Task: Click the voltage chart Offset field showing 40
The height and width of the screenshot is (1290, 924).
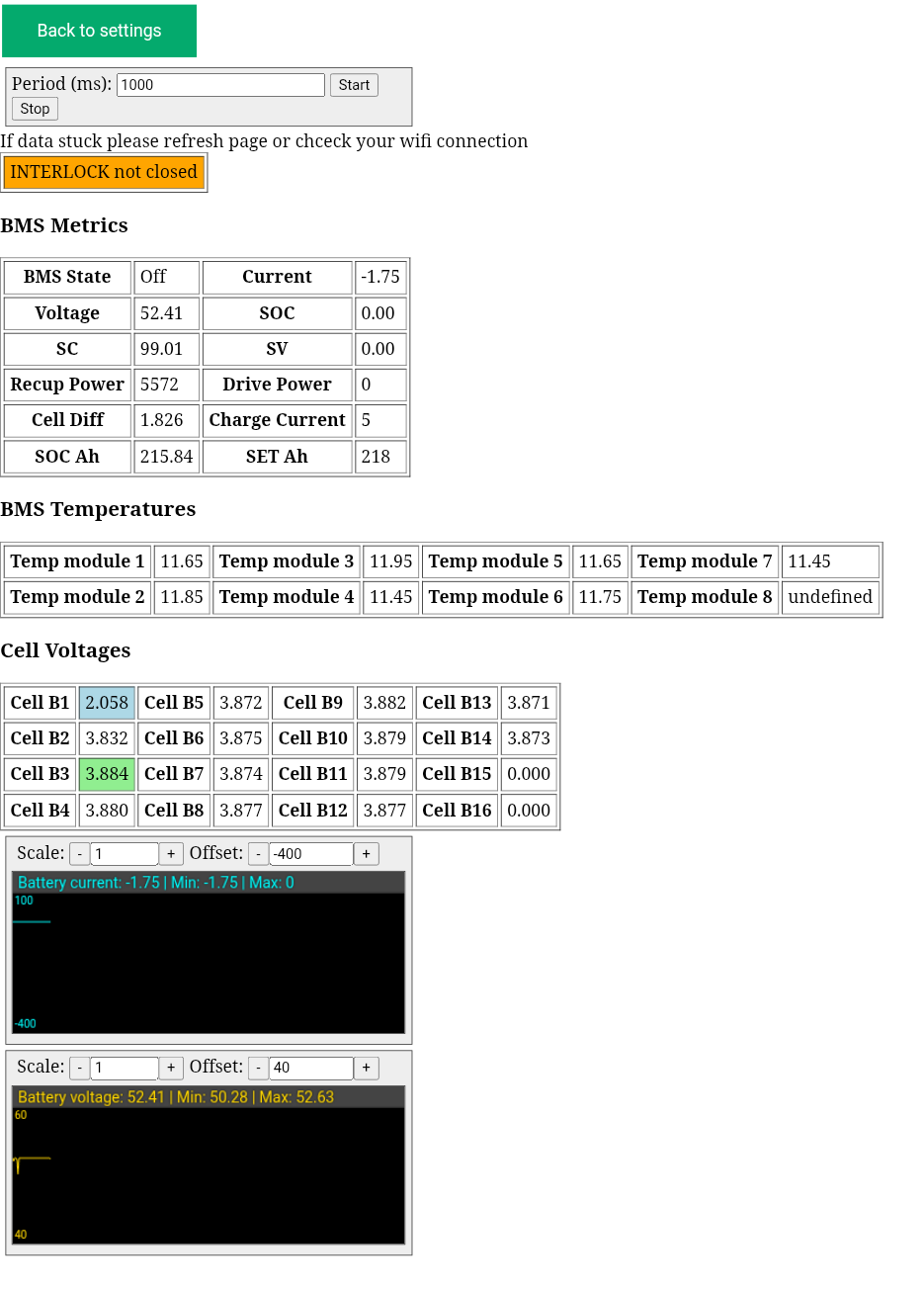Action: click(x=310, y=1068)
